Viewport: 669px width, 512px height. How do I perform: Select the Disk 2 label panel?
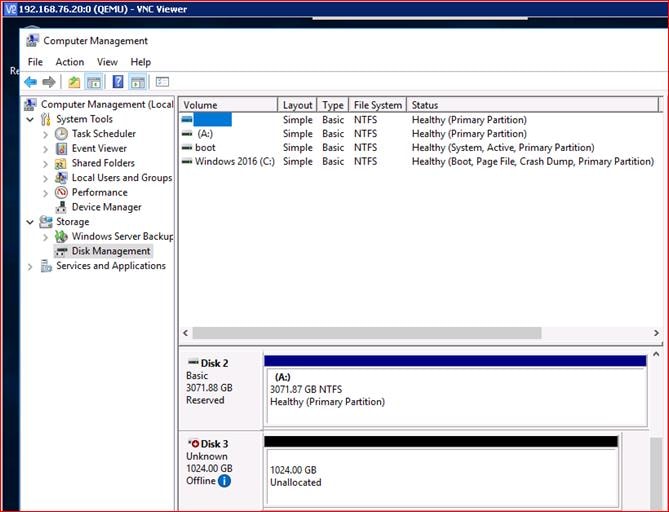[x=221, y=390]
